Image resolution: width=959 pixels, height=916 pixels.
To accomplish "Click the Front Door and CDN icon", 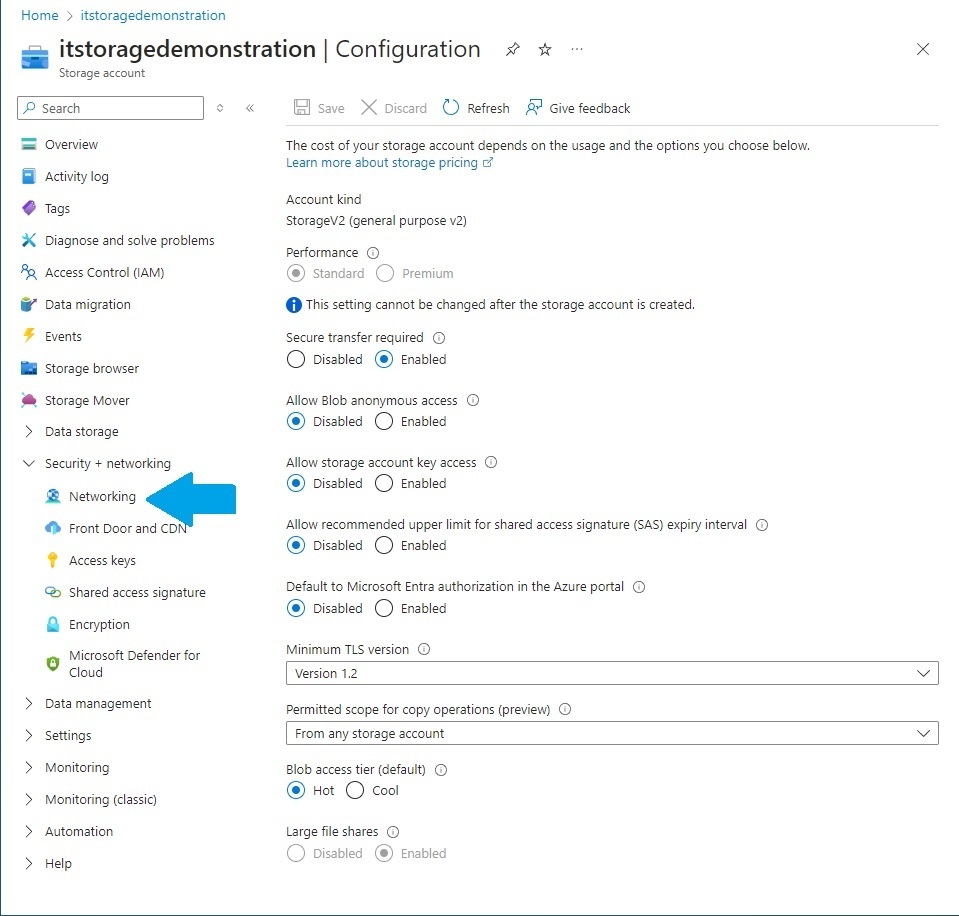I will (x=53, y=528).
